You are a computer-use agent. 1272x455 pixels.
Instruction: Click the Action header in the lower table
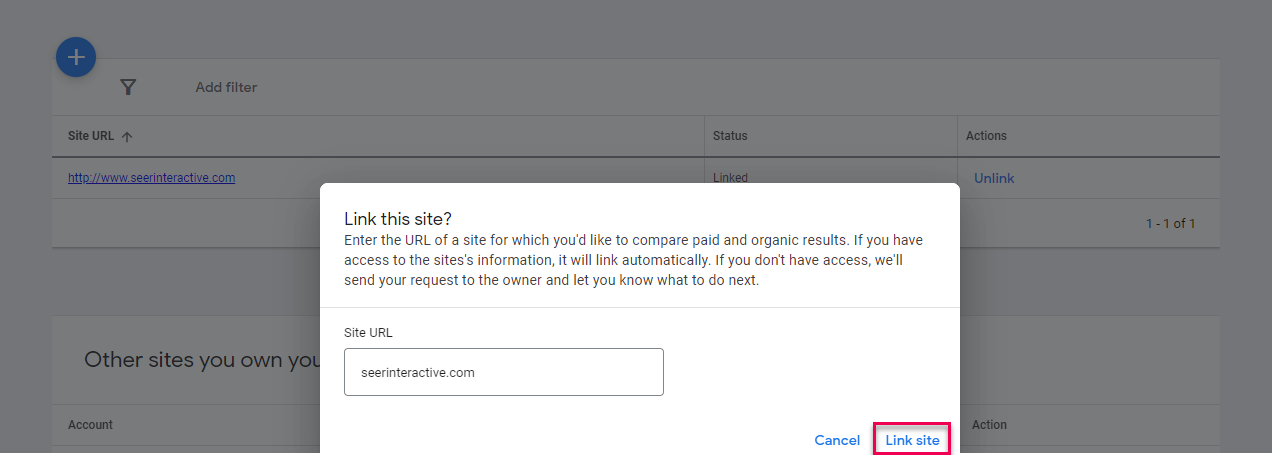click(989, 425)
